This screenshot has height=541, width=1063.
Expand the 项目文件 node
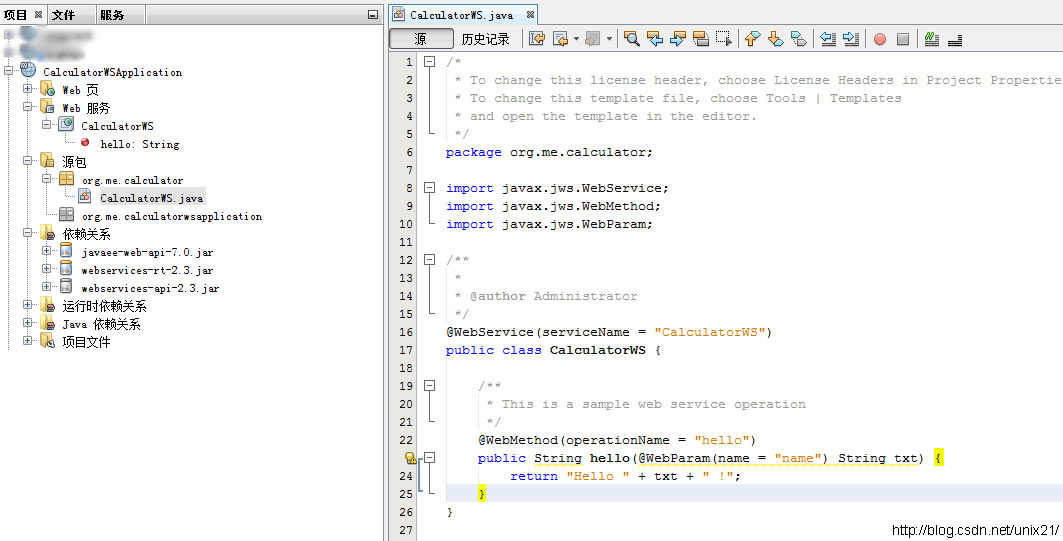click(27, 340)
